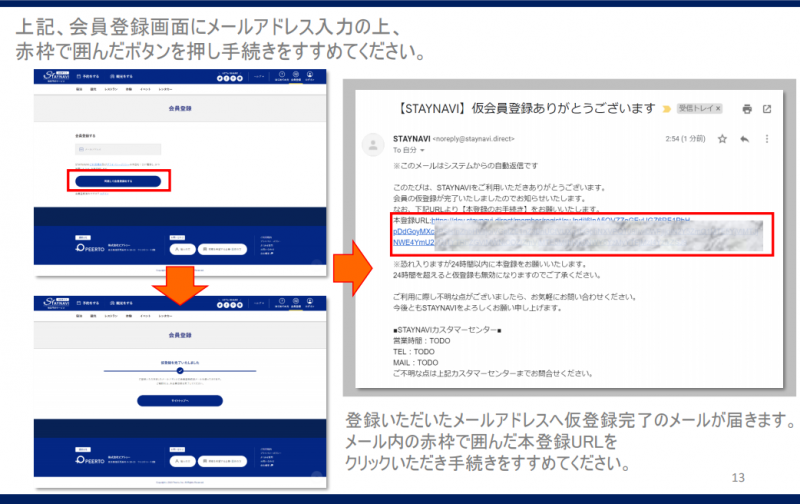Open the email in a new window
This screenshot has height=504, width=800.
(767, 109)
